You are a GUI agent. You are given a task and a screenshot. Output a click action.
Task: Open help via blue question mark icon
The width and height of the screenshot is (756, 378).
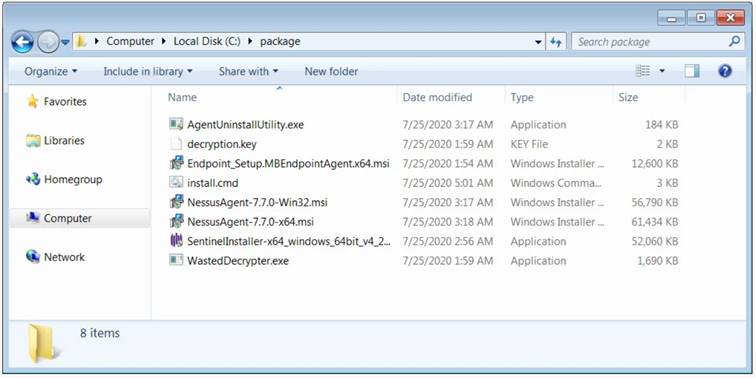[725, 71]
